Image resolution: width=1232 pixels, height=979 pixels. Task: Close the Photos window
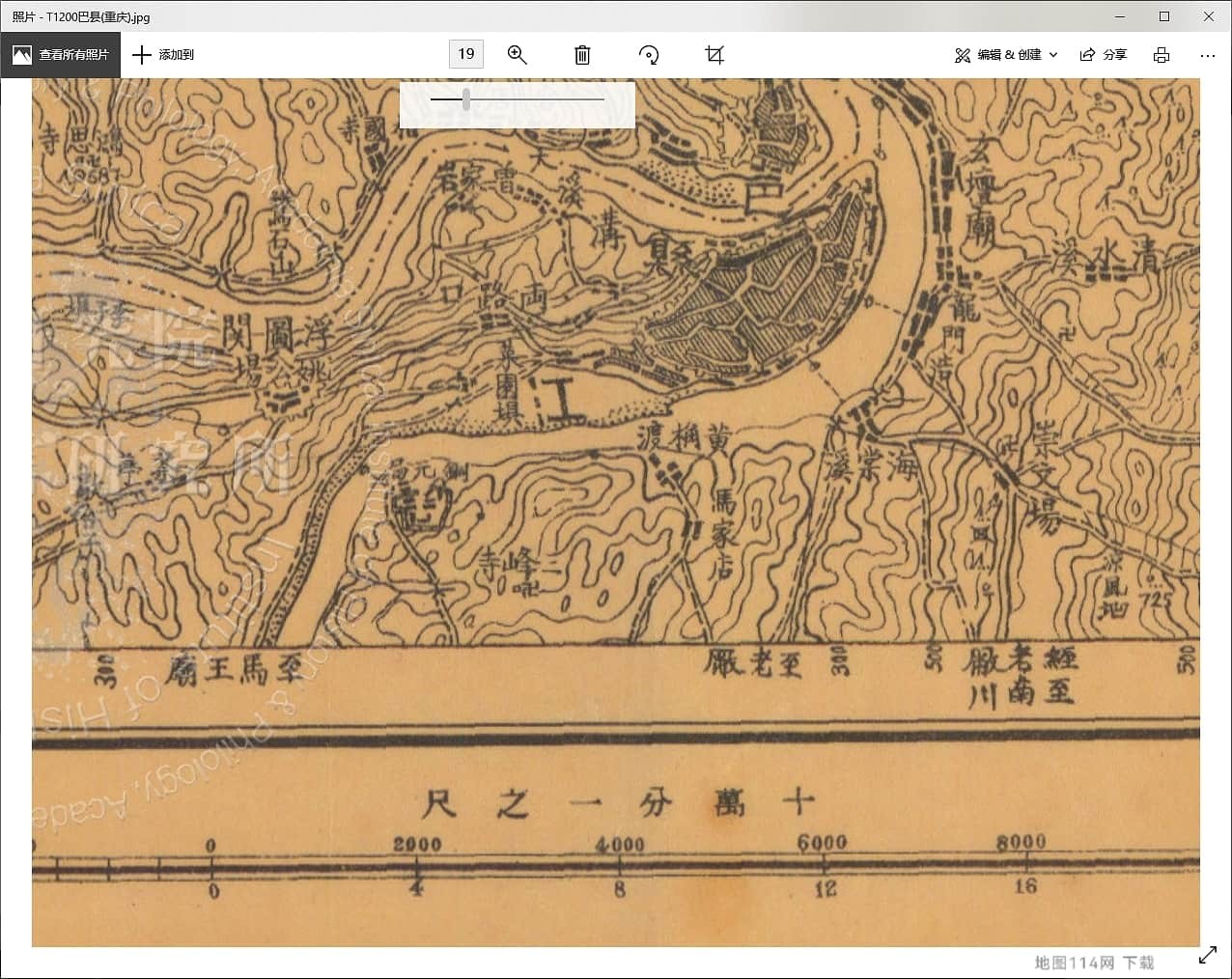point(1209,16)
